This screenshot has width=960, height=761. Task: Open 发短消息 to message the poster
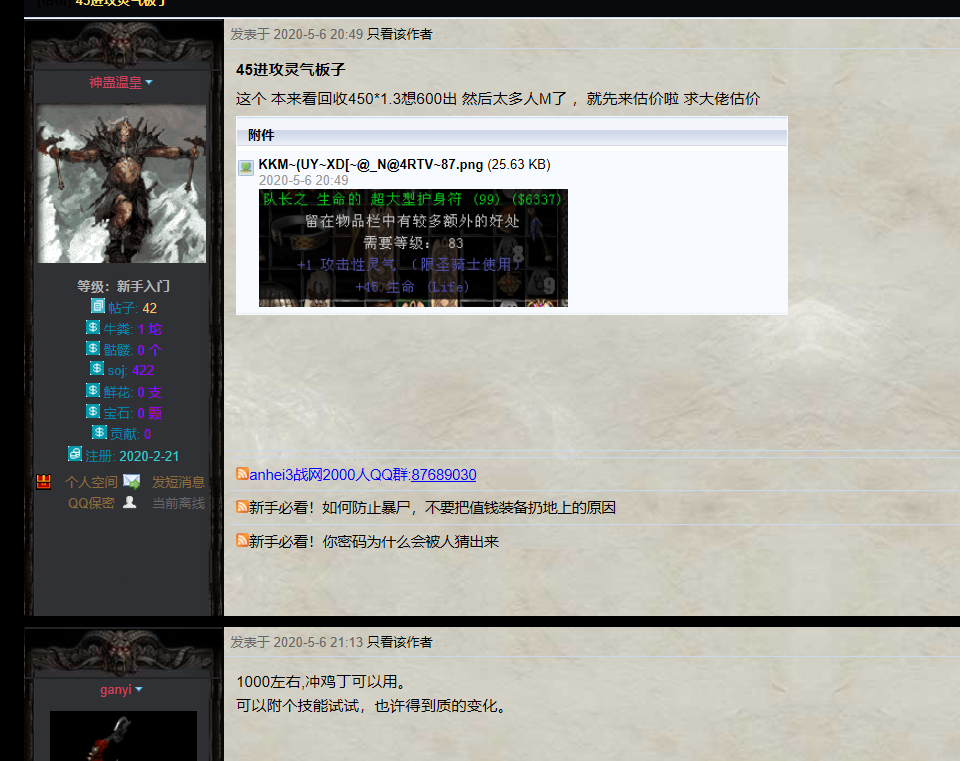pos(178,482)
